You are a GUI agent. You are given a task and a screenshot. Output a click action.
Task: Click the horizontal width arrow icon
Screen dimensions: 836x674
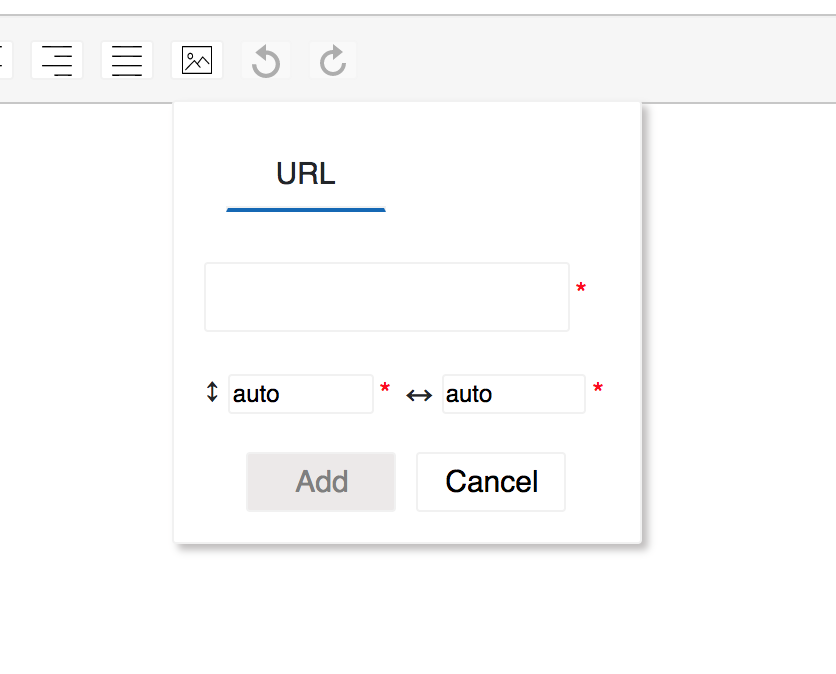point(418,394)
